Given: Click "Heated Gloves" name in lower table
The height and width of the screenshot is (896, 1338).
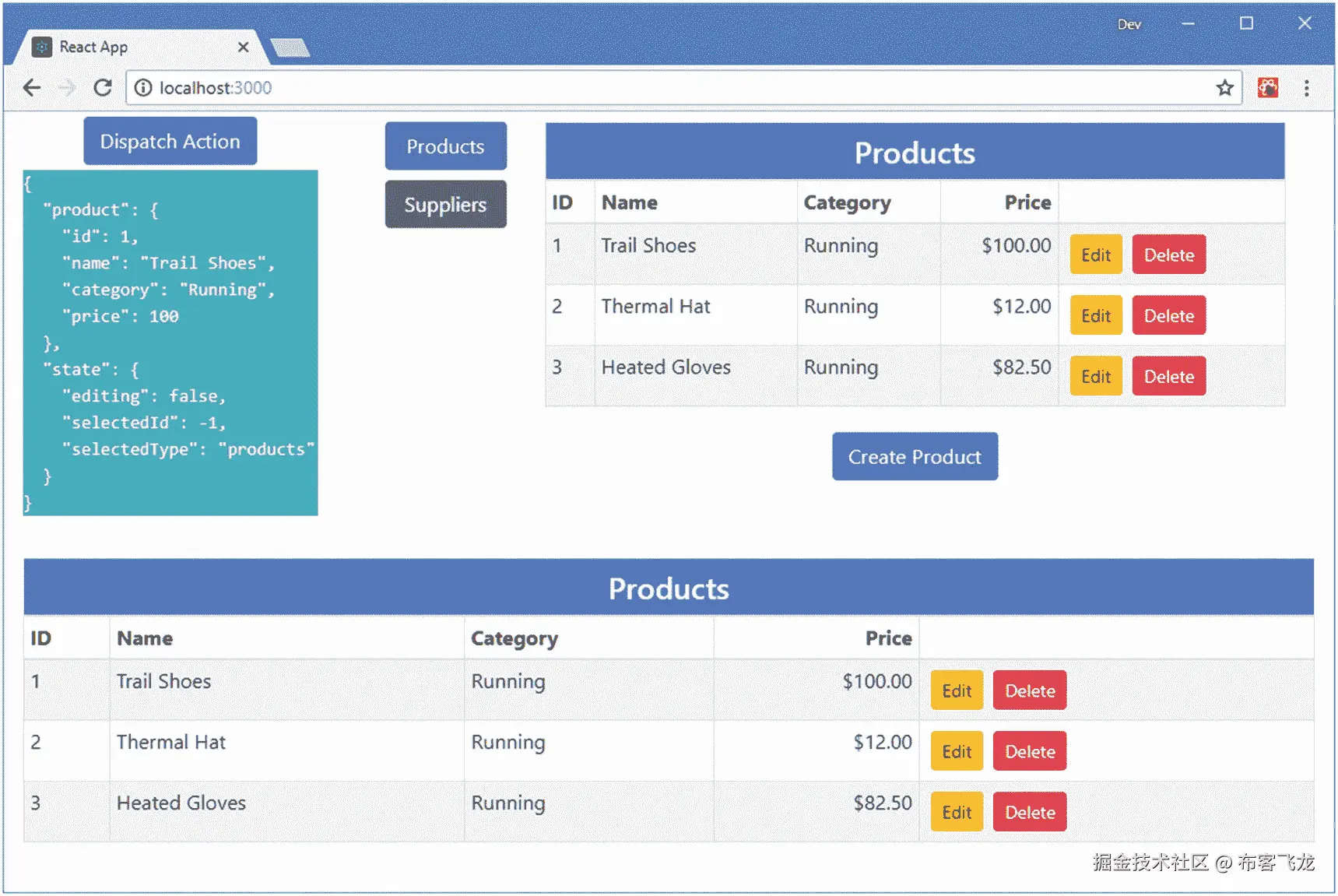Looking at the screenshot, I should [181, 803].
